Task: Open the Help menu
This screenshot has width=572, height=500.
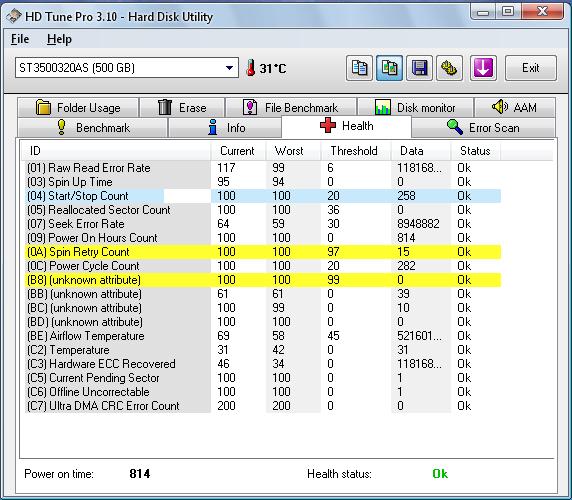Action: [59, 39]
